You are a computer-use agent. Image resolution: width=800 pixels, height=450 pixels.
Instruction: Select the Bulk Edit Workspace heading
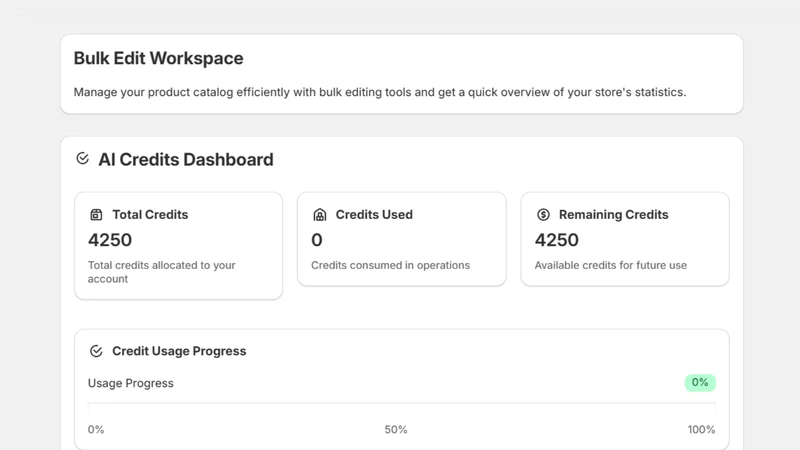pyautogui.click(x=158, y=58)
